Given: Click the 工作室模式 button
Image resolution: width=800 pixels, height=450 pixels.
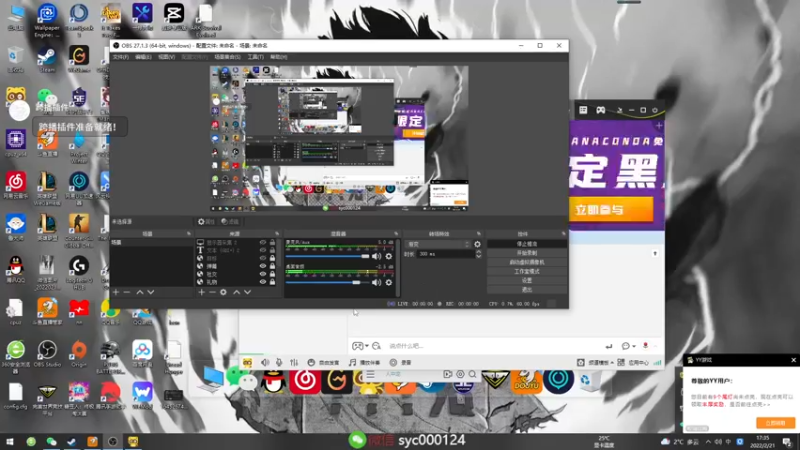Looking at the screenshot, I should (x=527, y=271).
